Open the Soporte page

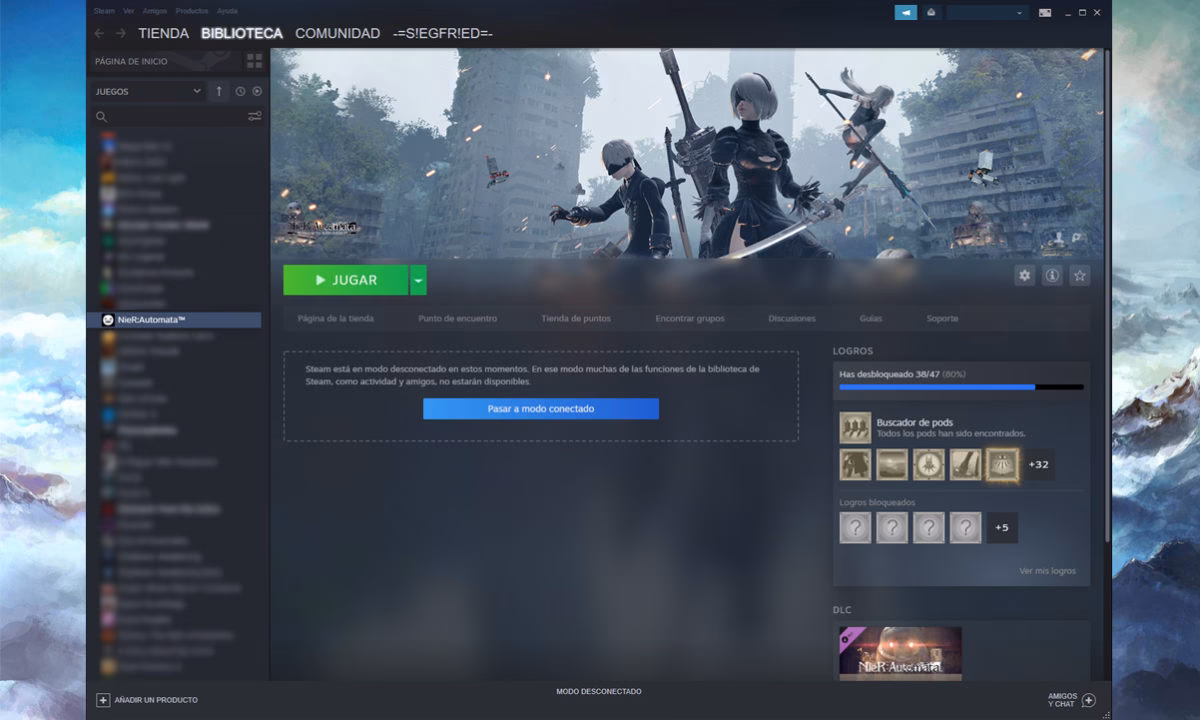[942, 319]
